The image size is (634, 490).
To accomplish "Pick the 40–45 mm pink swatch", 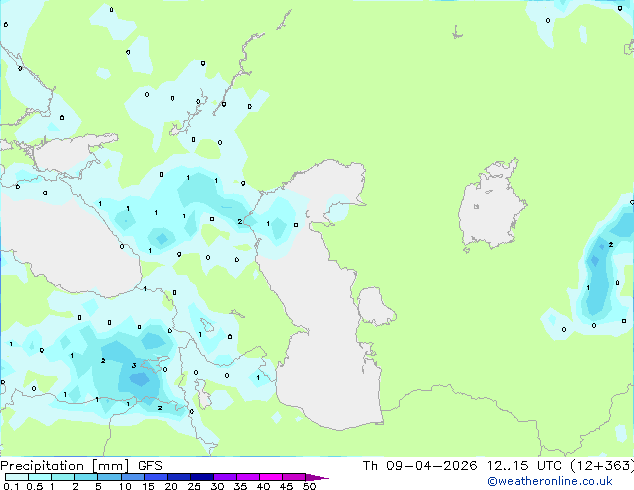I will click(271, 477).
